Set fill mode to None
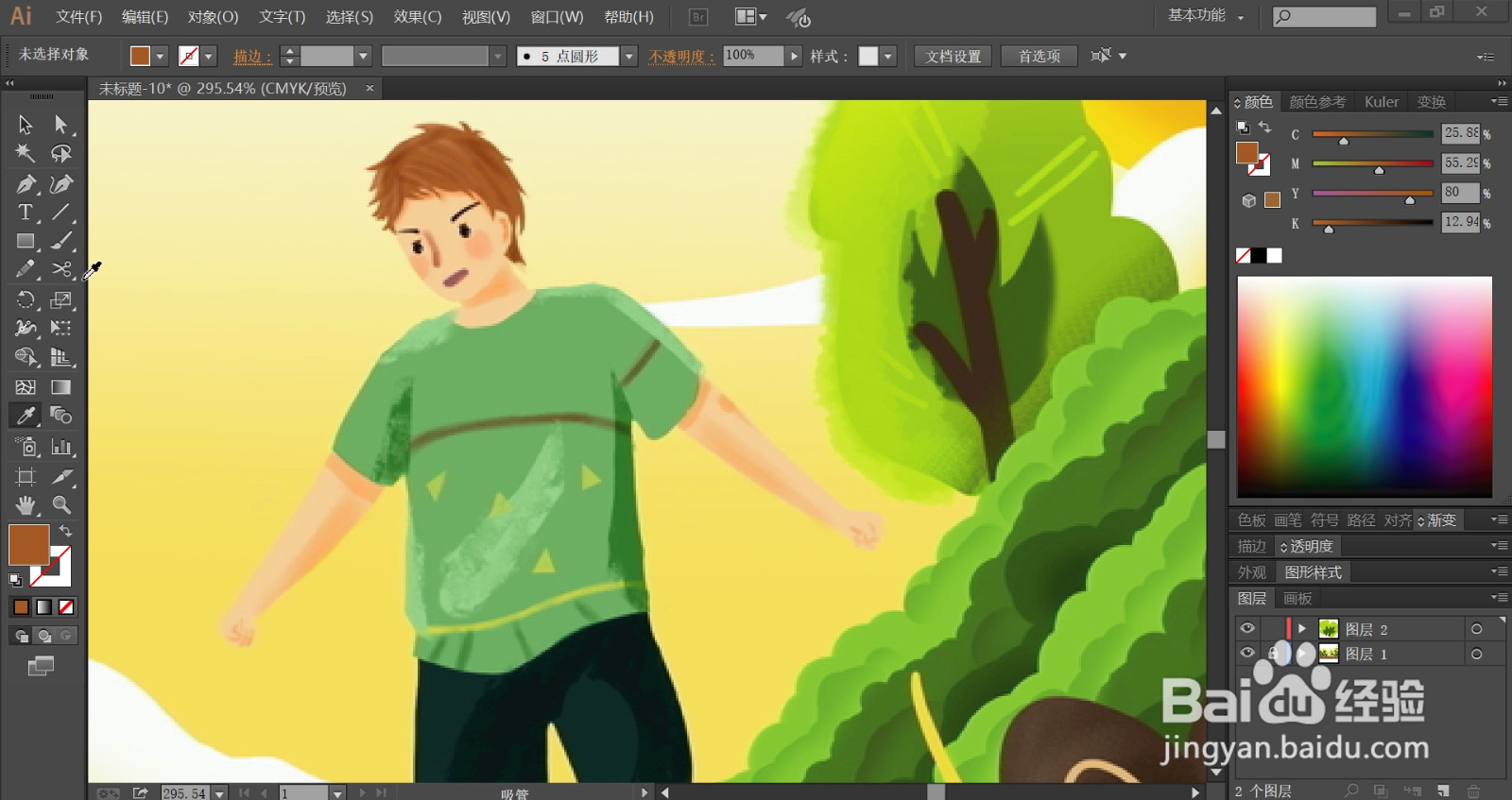 coord(66,607)
